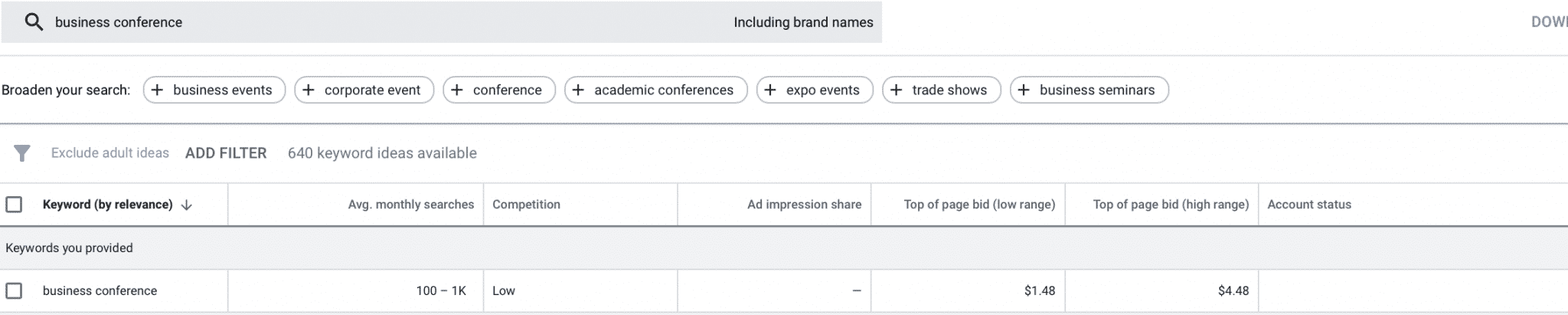Click sort arrow beside Keyword (by relevance)
This screenshot has width=1568, height=315.
[x=186, y=205]
